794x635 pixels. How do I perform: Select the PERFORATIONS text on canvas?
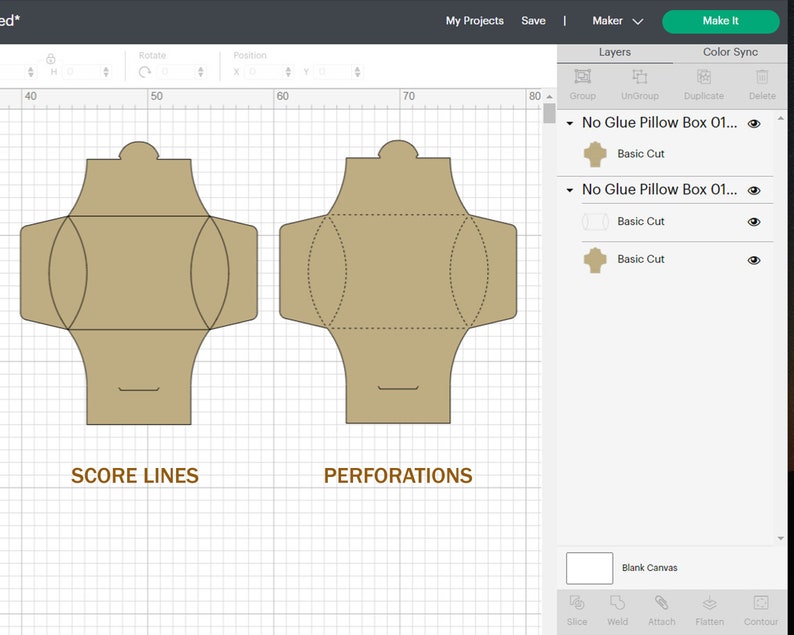[398, 475]
